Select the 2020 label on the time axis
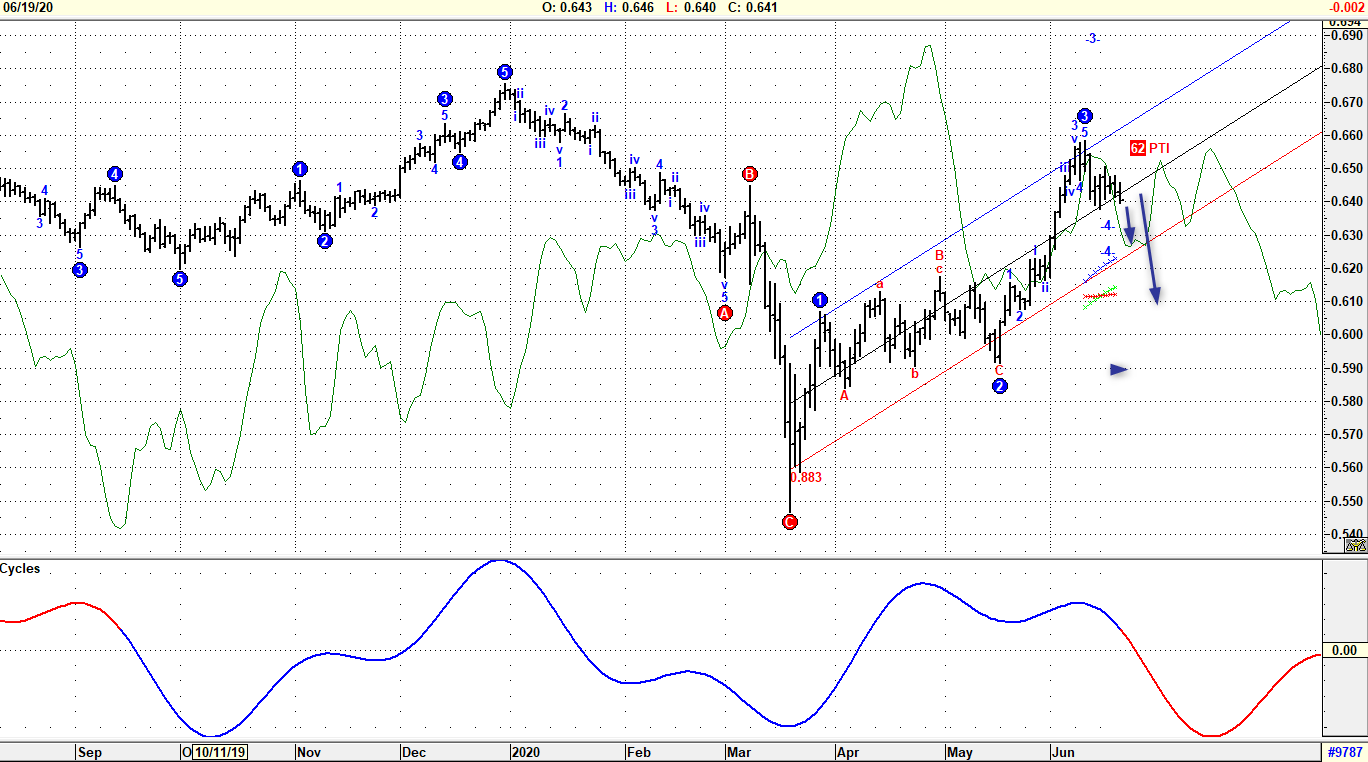This screenshot has width=1368, height=762. pos(525,752)
